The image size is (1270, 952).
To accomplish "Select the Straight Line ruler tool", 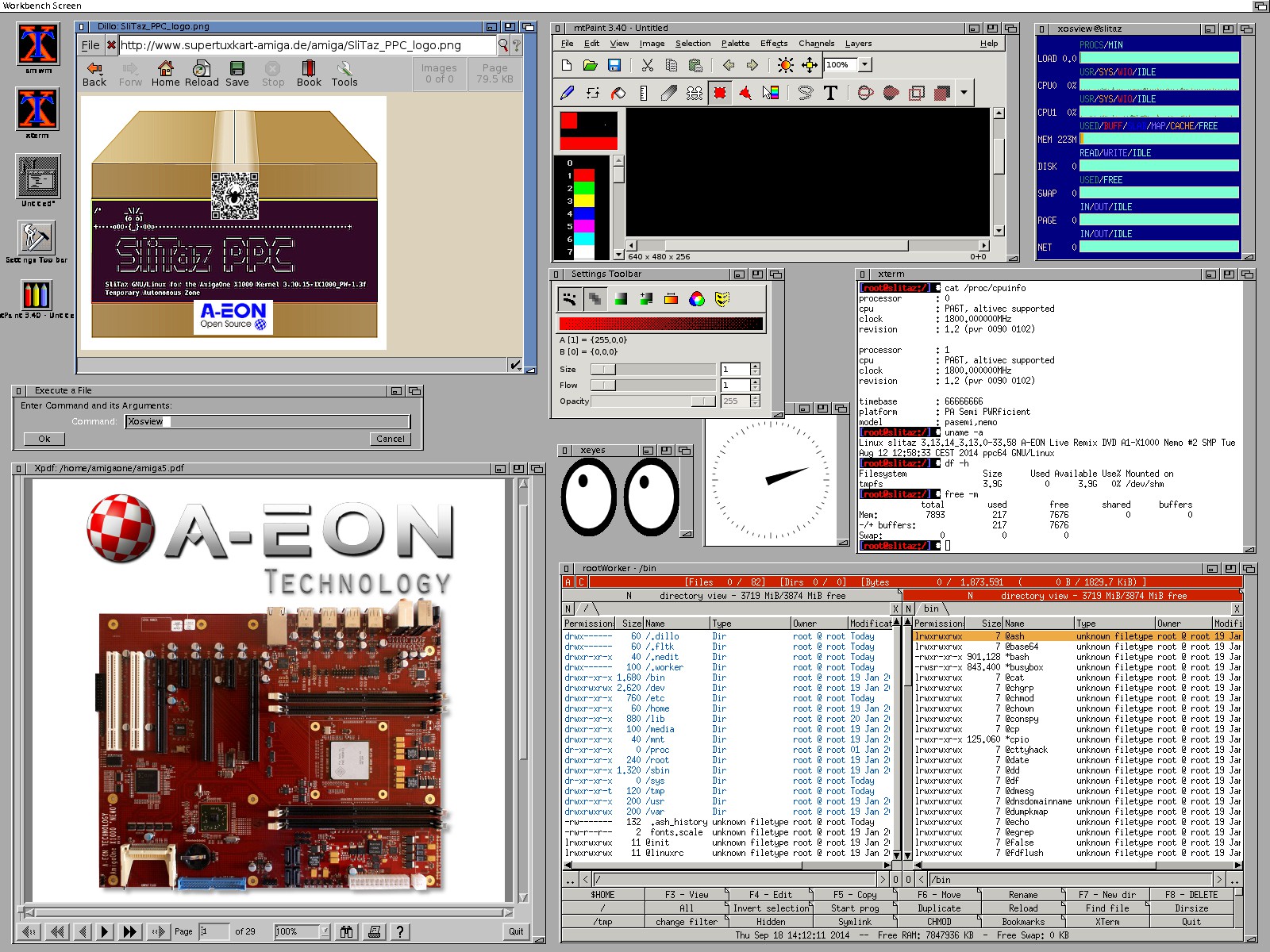I will click(644, 93).
